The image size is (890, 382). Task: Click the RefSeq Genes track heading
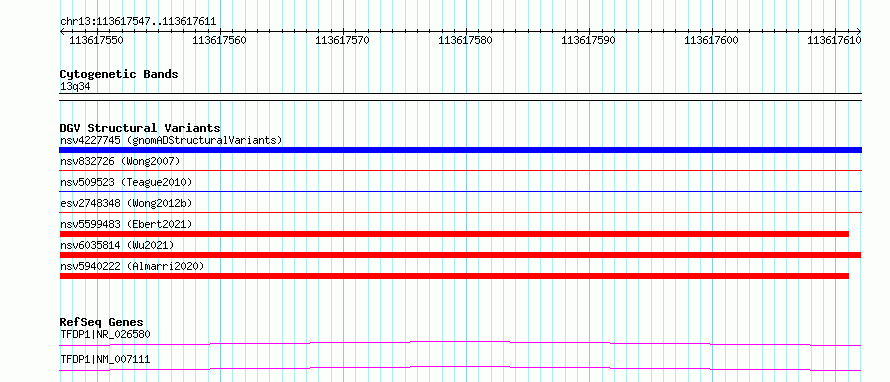coord(102,322)
